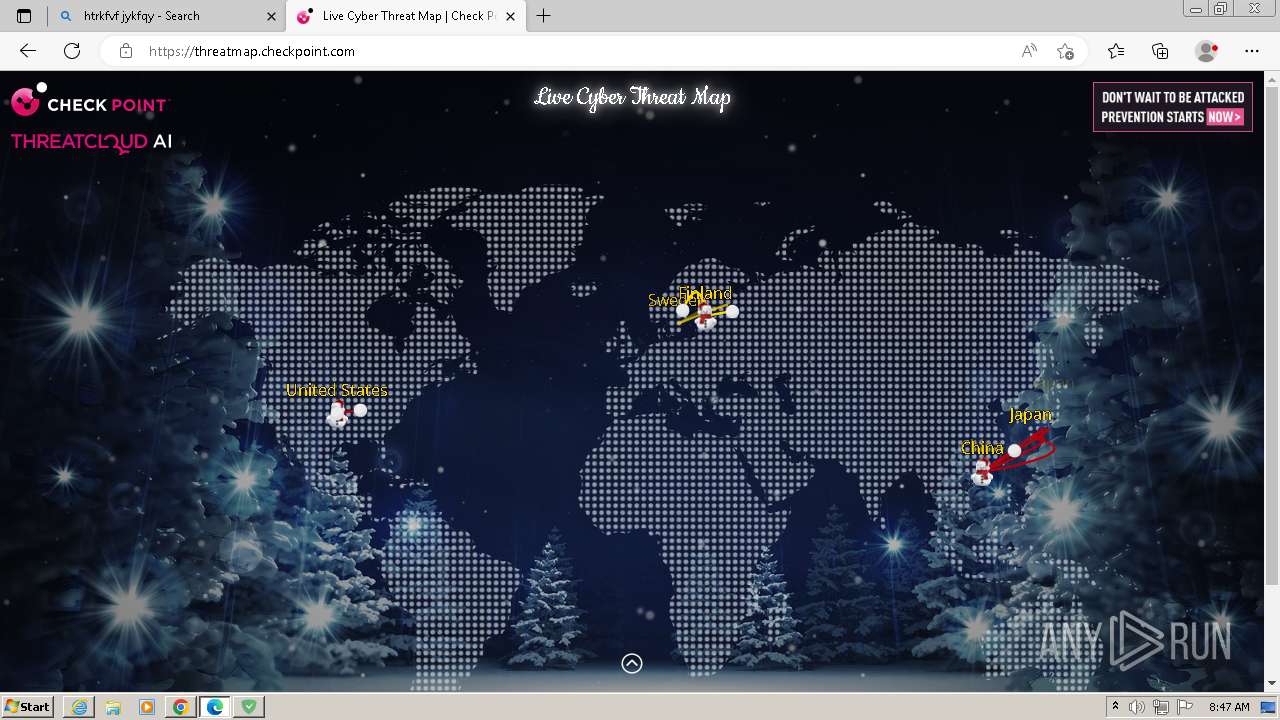Click the snowman marker at United States
1280x720 pixels.
point(339,414)
